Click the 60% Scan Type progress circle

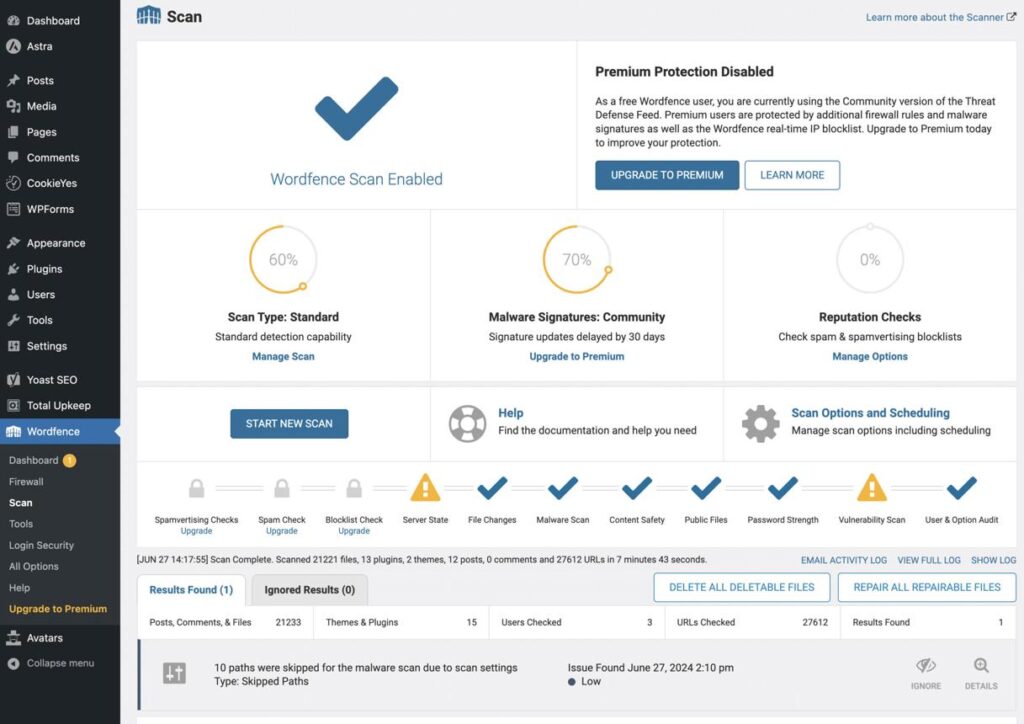[283, 259]
